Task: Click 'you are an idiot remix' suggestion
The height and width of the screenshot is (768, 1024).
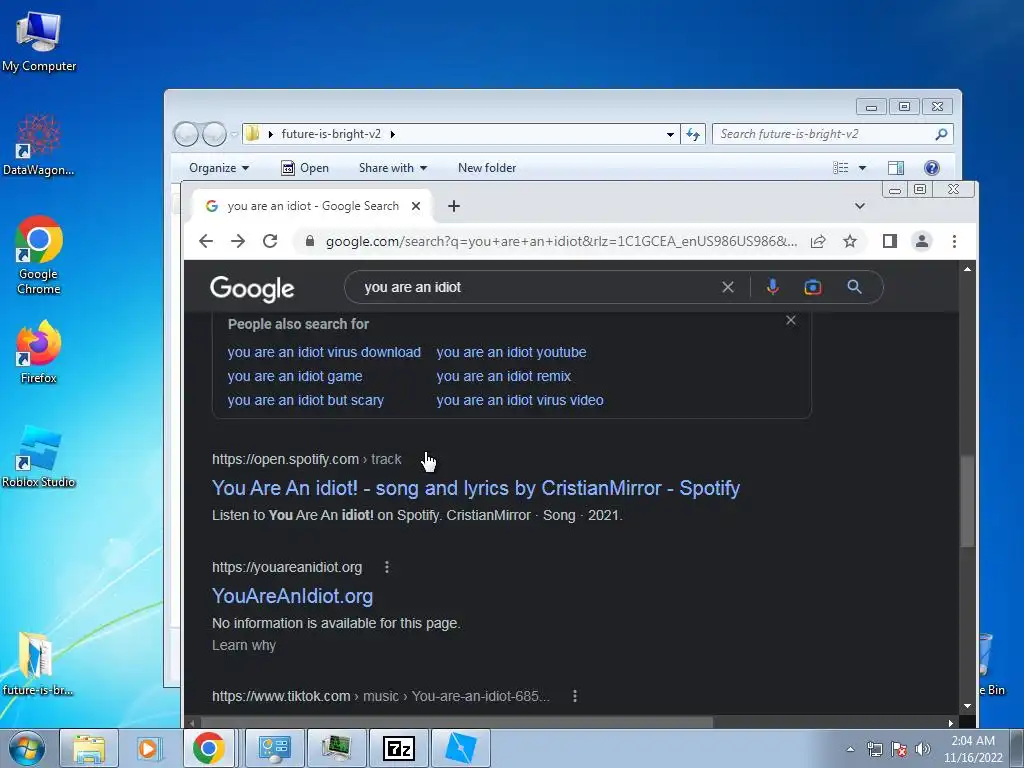Action: [504, 376]
